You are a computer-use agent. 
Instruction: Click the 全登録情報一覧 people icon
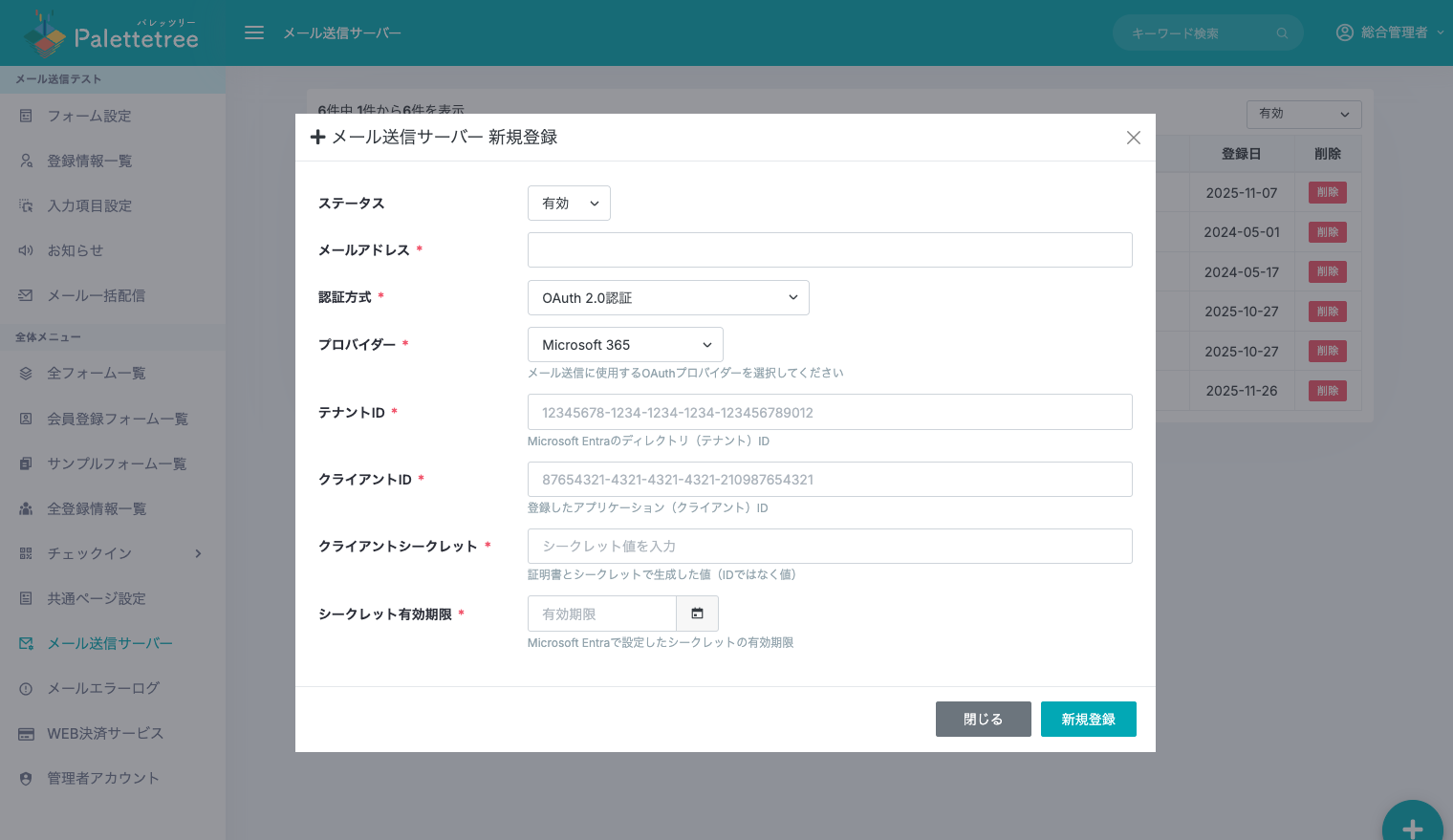coord(25,508)
